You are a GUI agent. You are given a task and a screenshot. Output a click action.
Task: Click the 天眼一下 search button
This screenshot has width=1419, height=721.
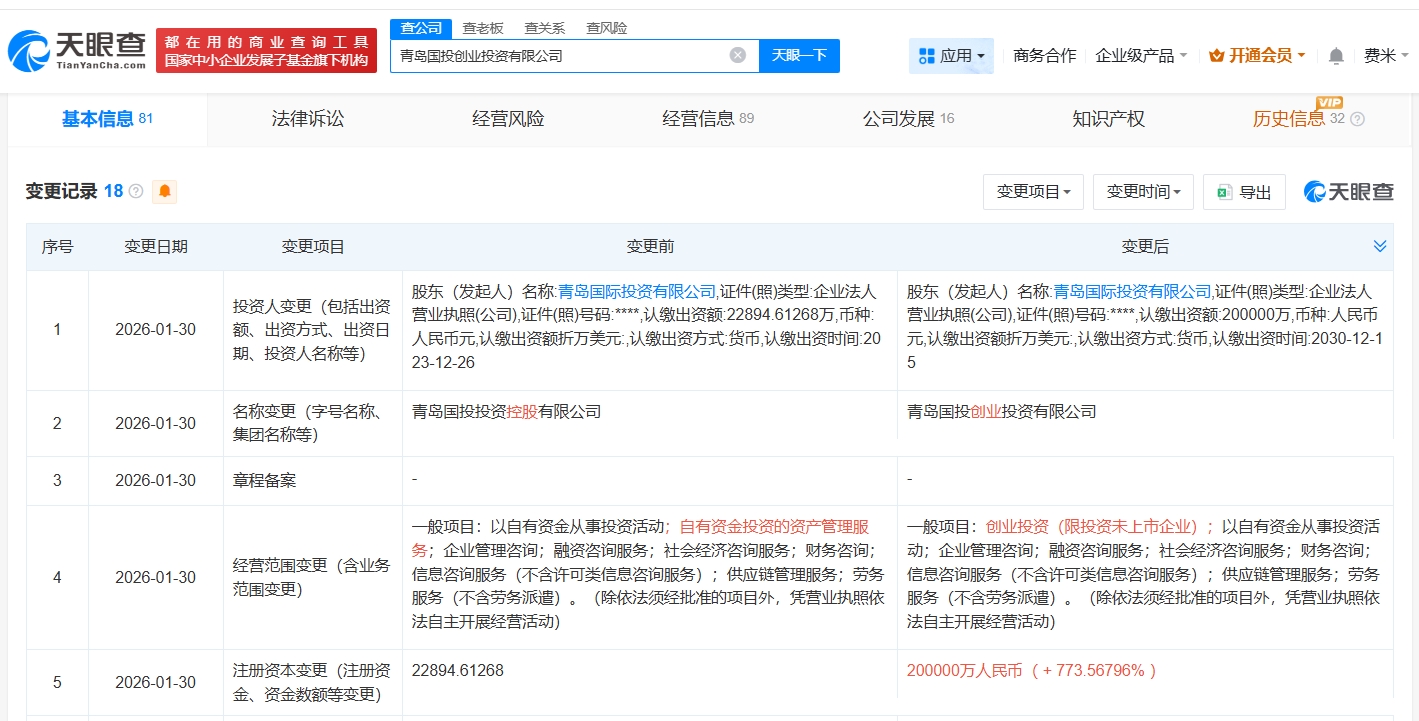click(x=799, y=55)
